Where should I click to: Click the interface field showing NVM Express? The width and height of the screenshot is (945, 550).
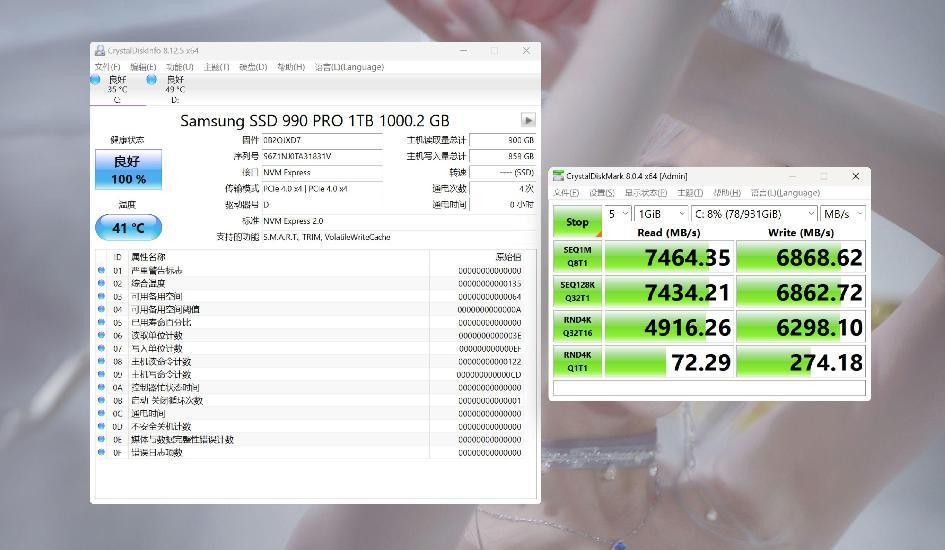(322, 172)
